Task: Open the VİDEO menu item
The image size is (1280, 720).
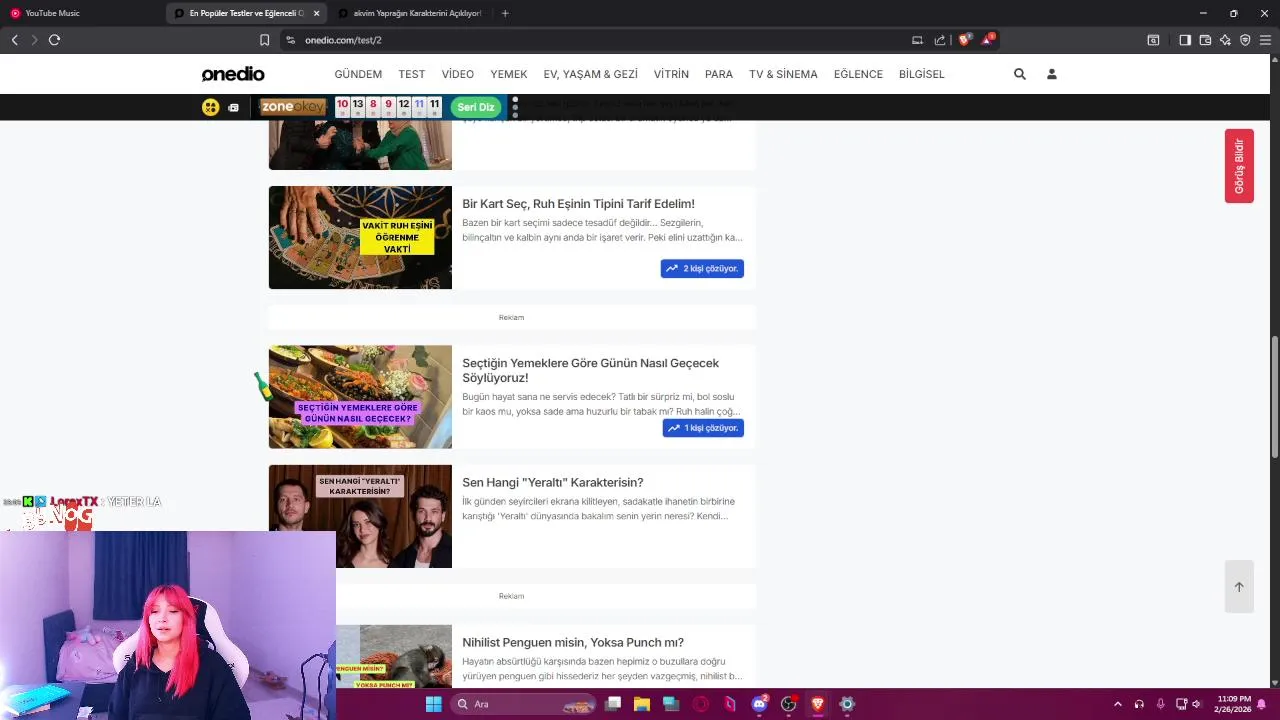Action: (458, 74)
